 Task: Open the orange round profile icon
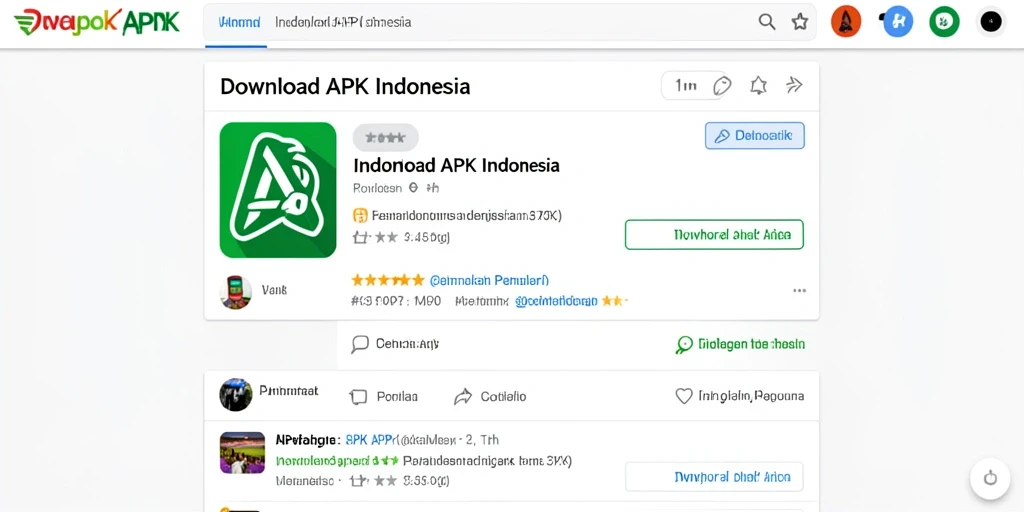pos(846,22)
